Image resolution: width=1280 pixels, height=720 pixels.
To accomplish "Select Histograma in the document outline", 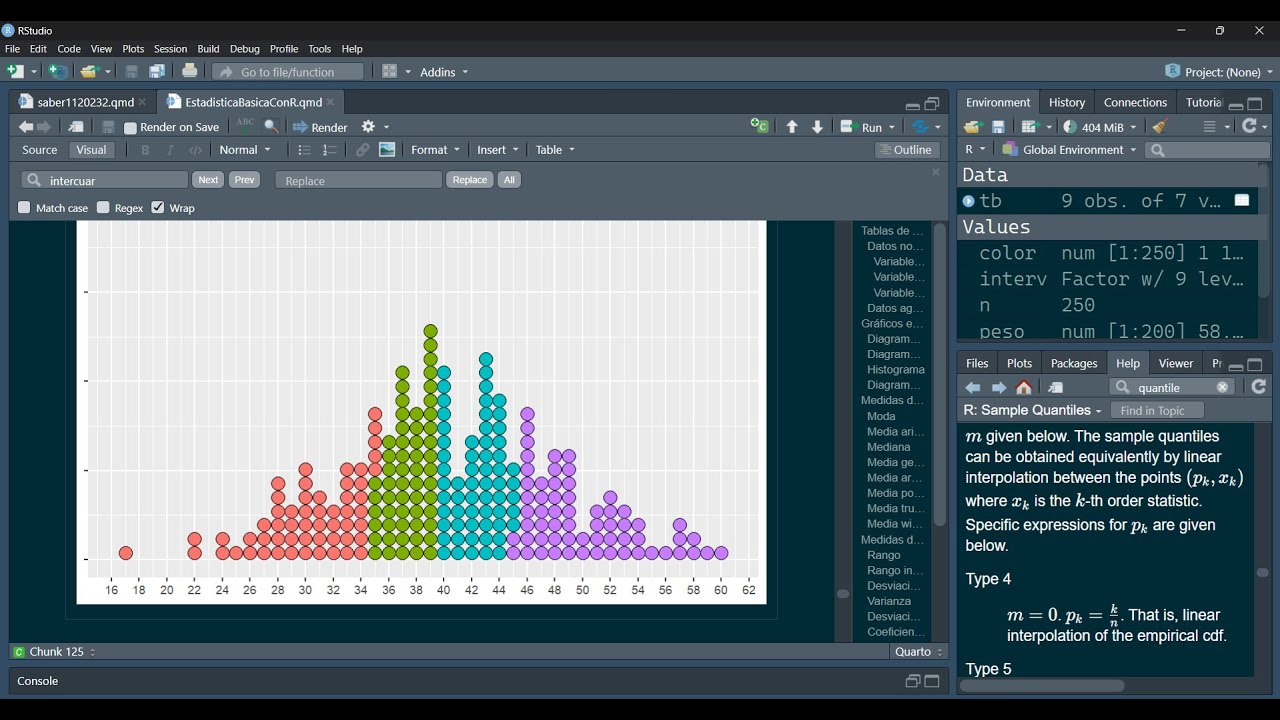I will pyautogui.click(x=895, y=370).
